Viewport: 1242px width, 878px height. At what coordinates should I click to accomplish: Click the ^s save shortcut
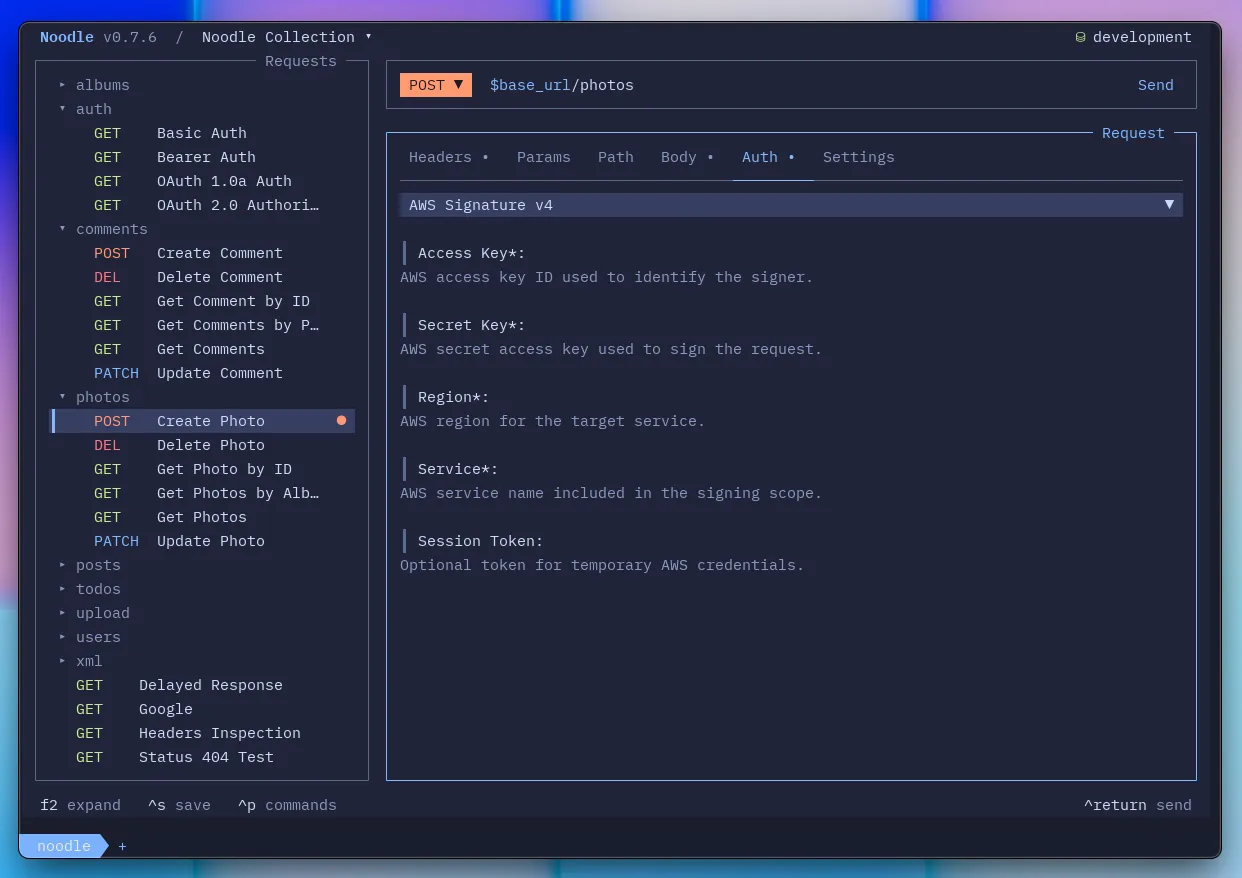point(179,805)
